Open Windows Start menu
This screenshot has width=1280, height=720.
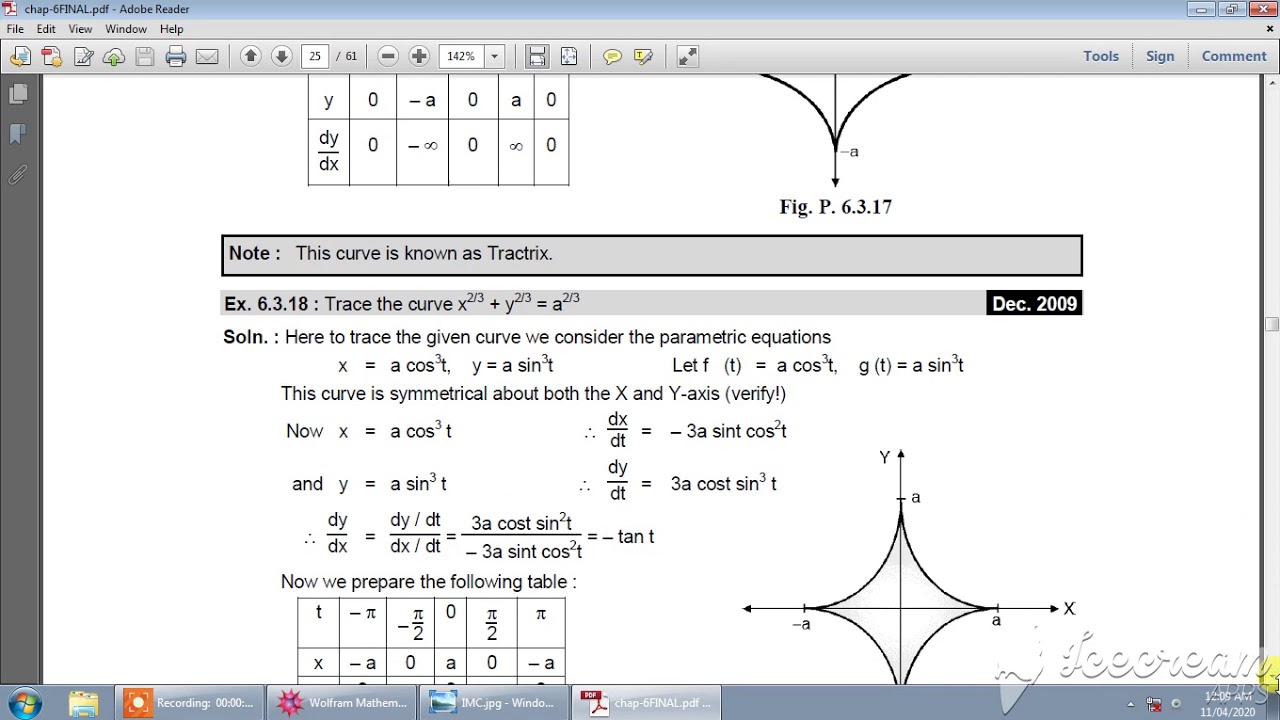[x=24, y=703]
